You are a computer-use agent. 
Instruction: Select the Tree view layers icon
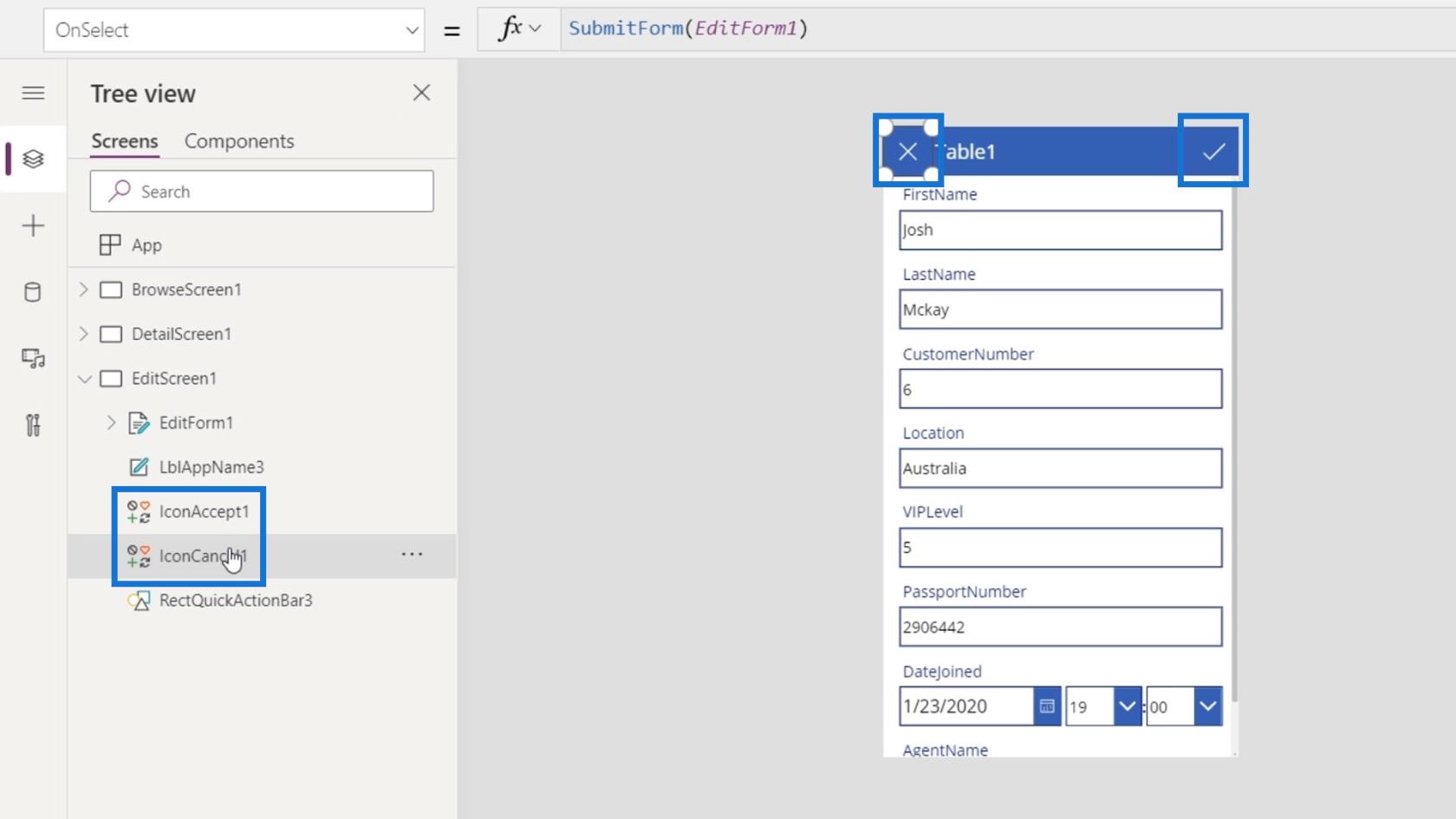[x=33, y=159]
